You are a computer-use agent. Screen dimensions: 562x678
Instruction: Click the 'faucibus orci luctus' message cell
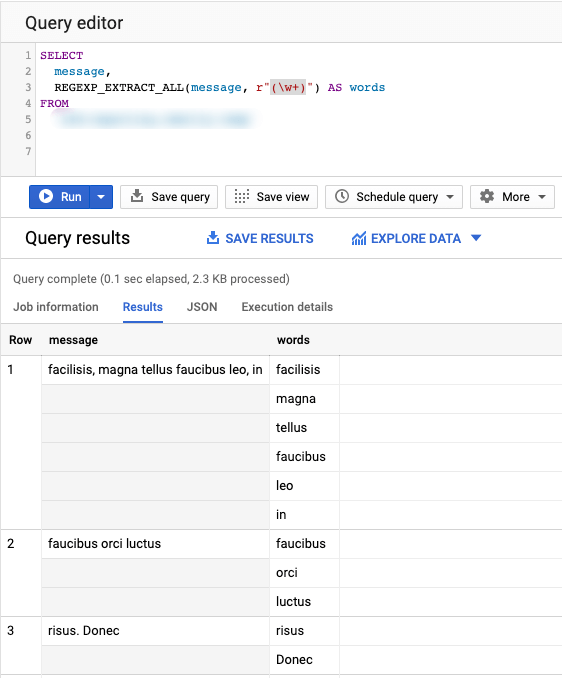(155, 544)
